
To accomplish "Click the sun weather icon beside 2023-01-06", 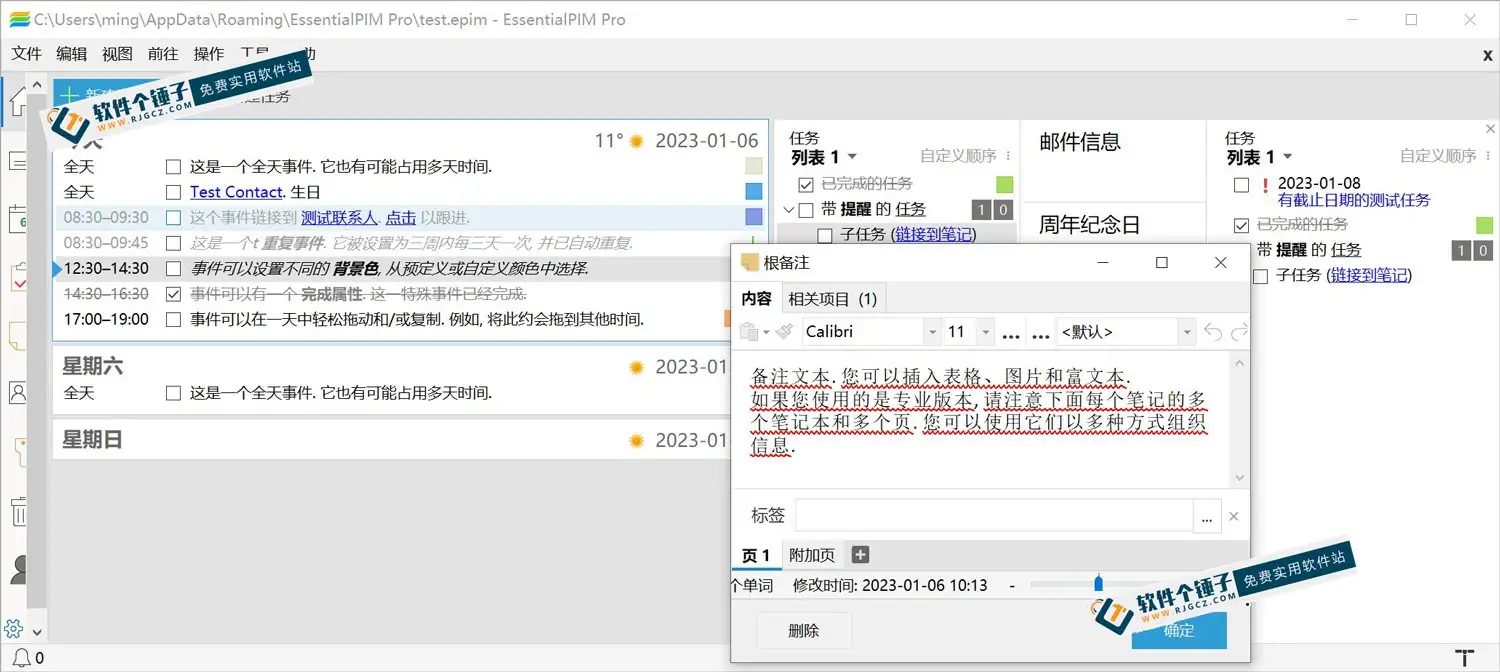I will (x=637, y=141).
